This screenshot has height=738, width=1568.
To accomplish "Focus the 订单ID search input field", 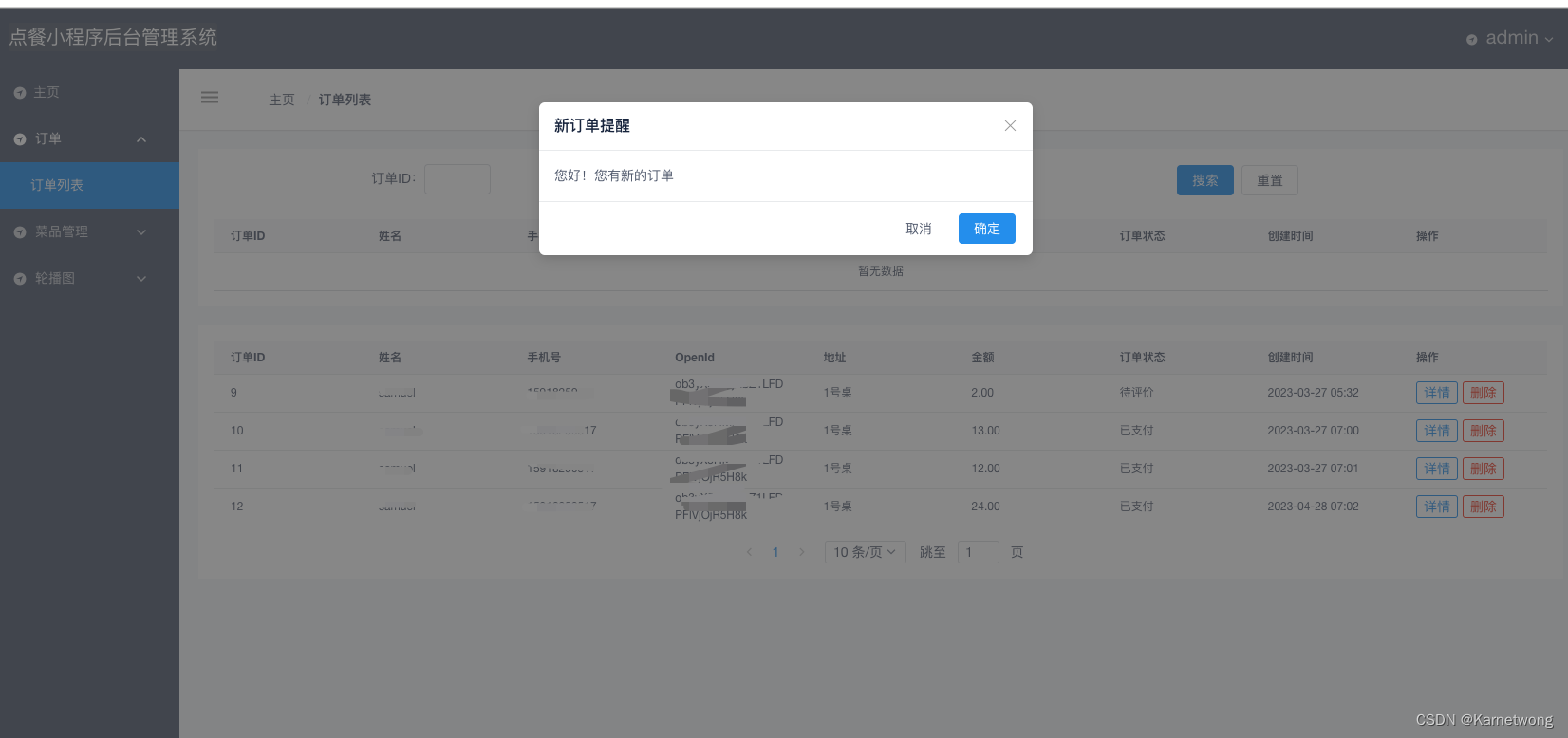I will click(x=457, y=179).
